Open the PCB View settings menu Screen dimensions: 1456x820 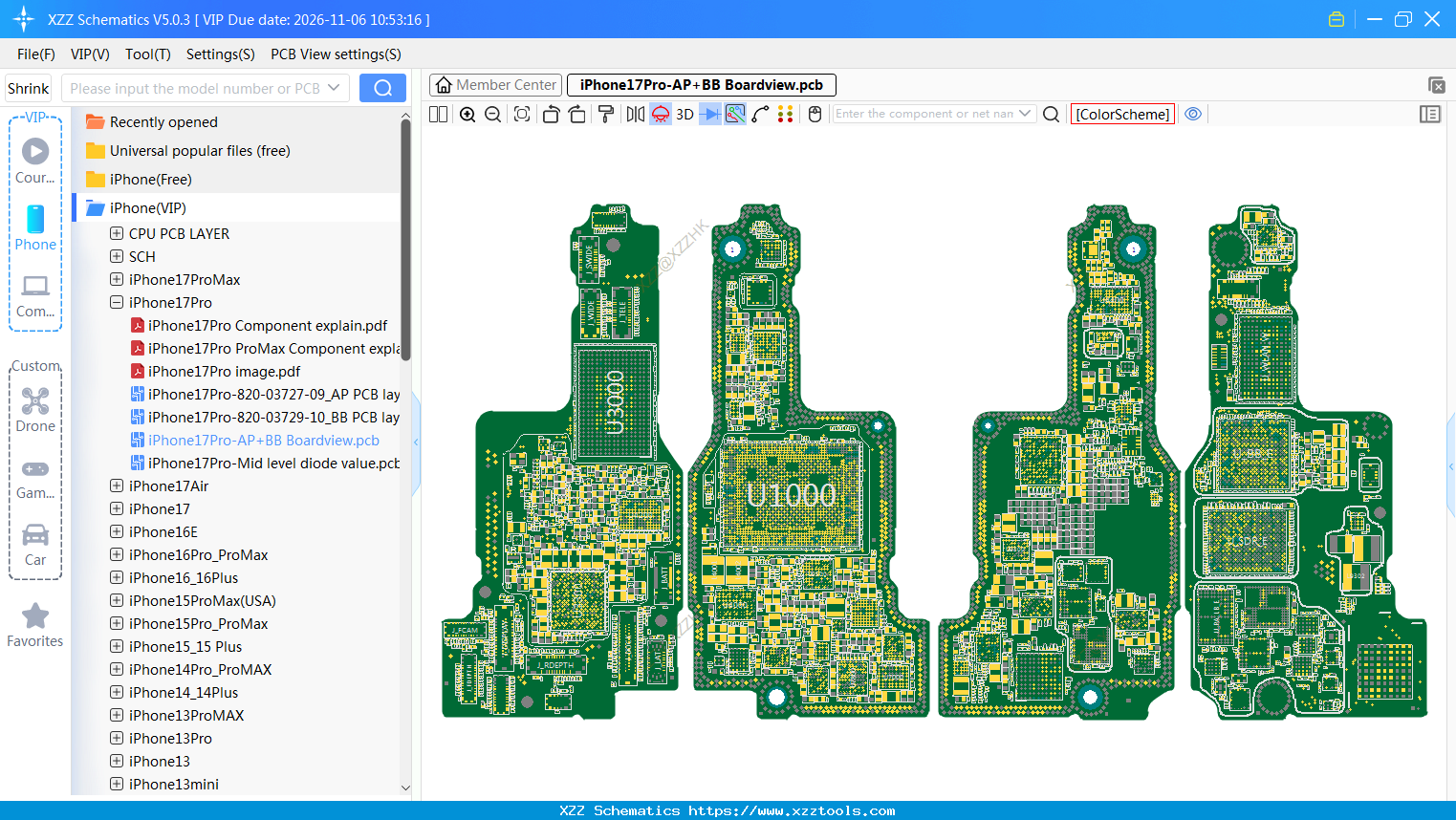[336, 54]
